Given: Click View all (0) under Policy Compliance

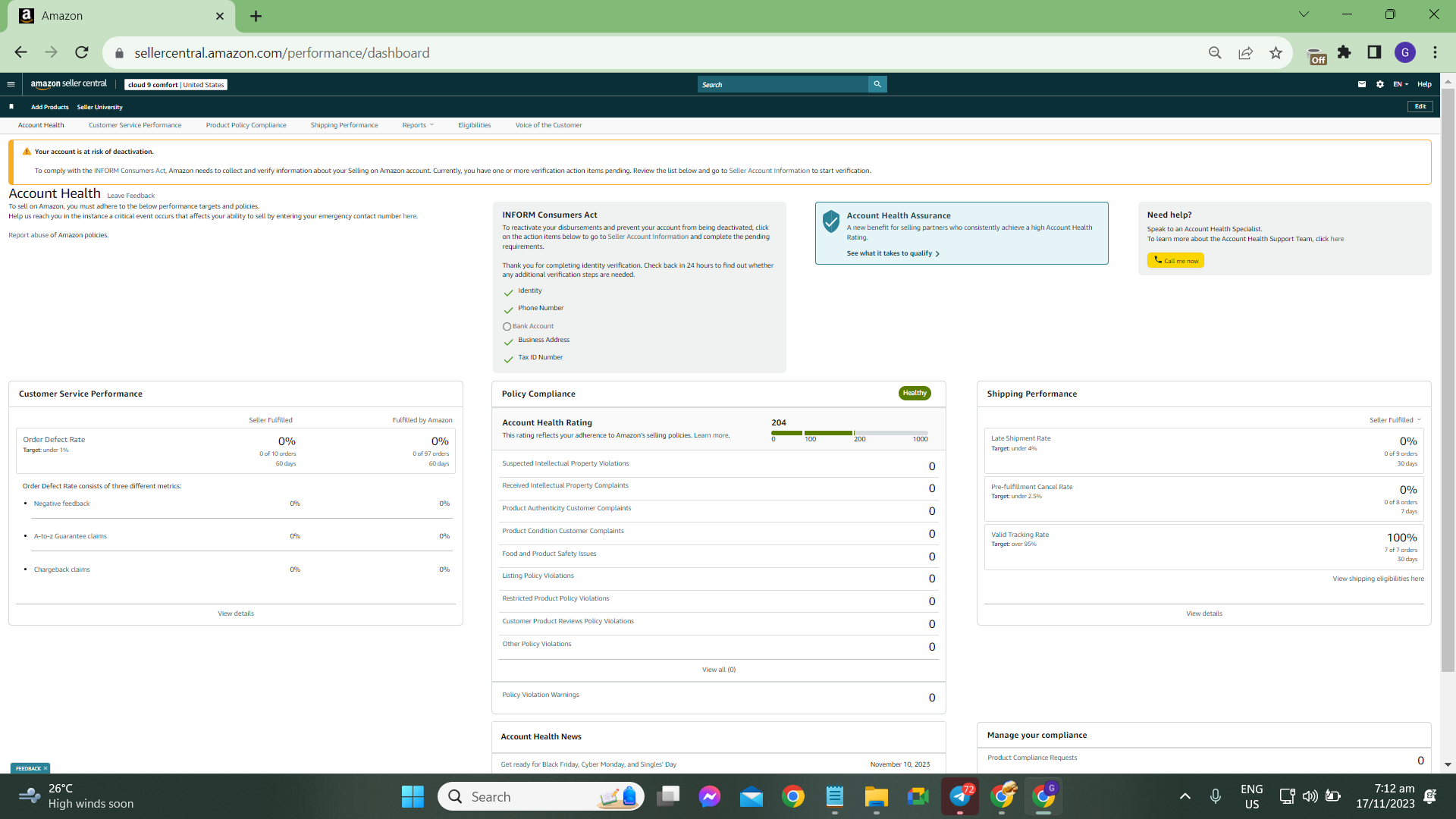Looking at the screenshot, I should (719, 670).
